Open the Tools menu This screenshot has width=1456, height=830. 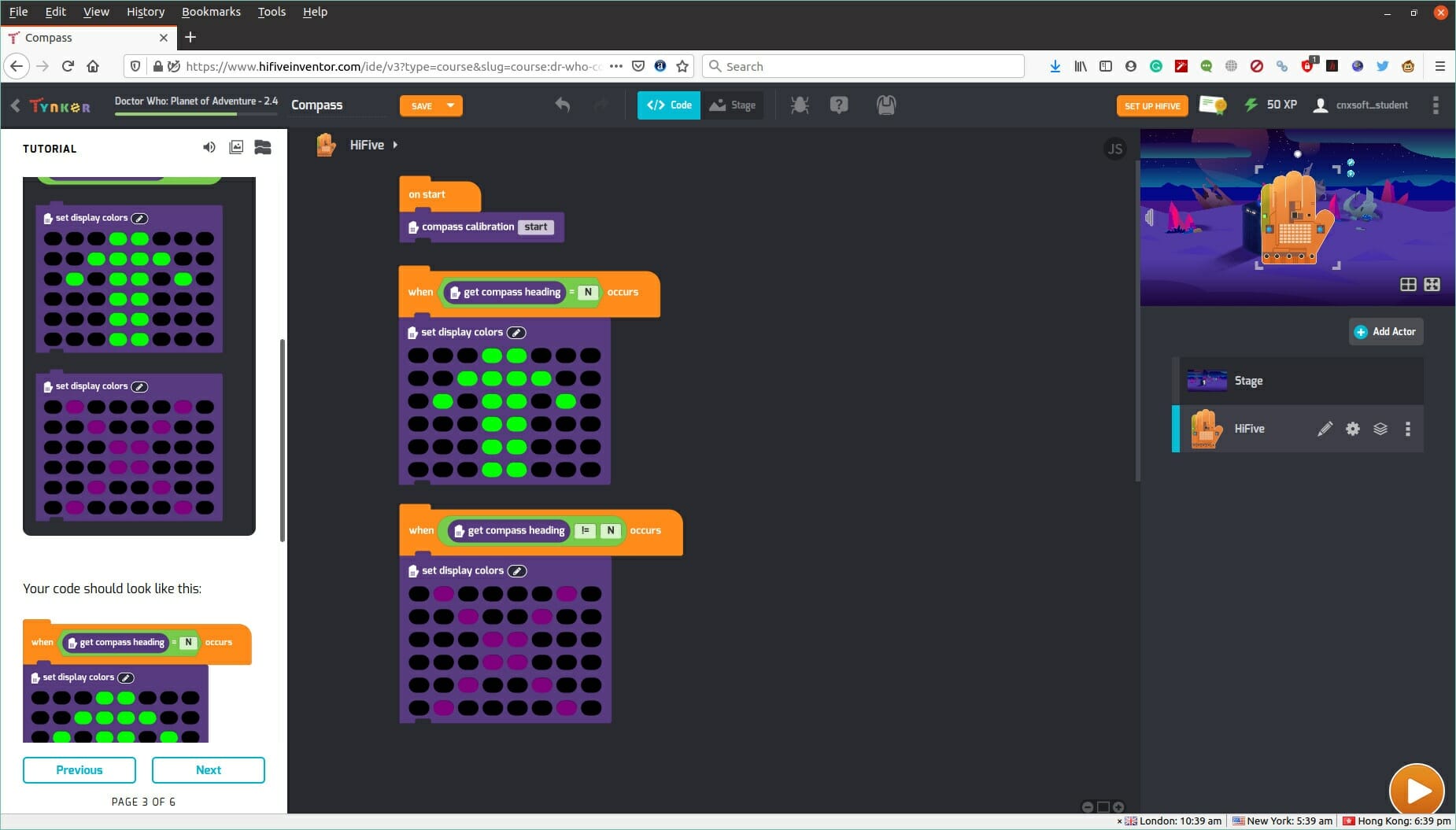(272, 12)
